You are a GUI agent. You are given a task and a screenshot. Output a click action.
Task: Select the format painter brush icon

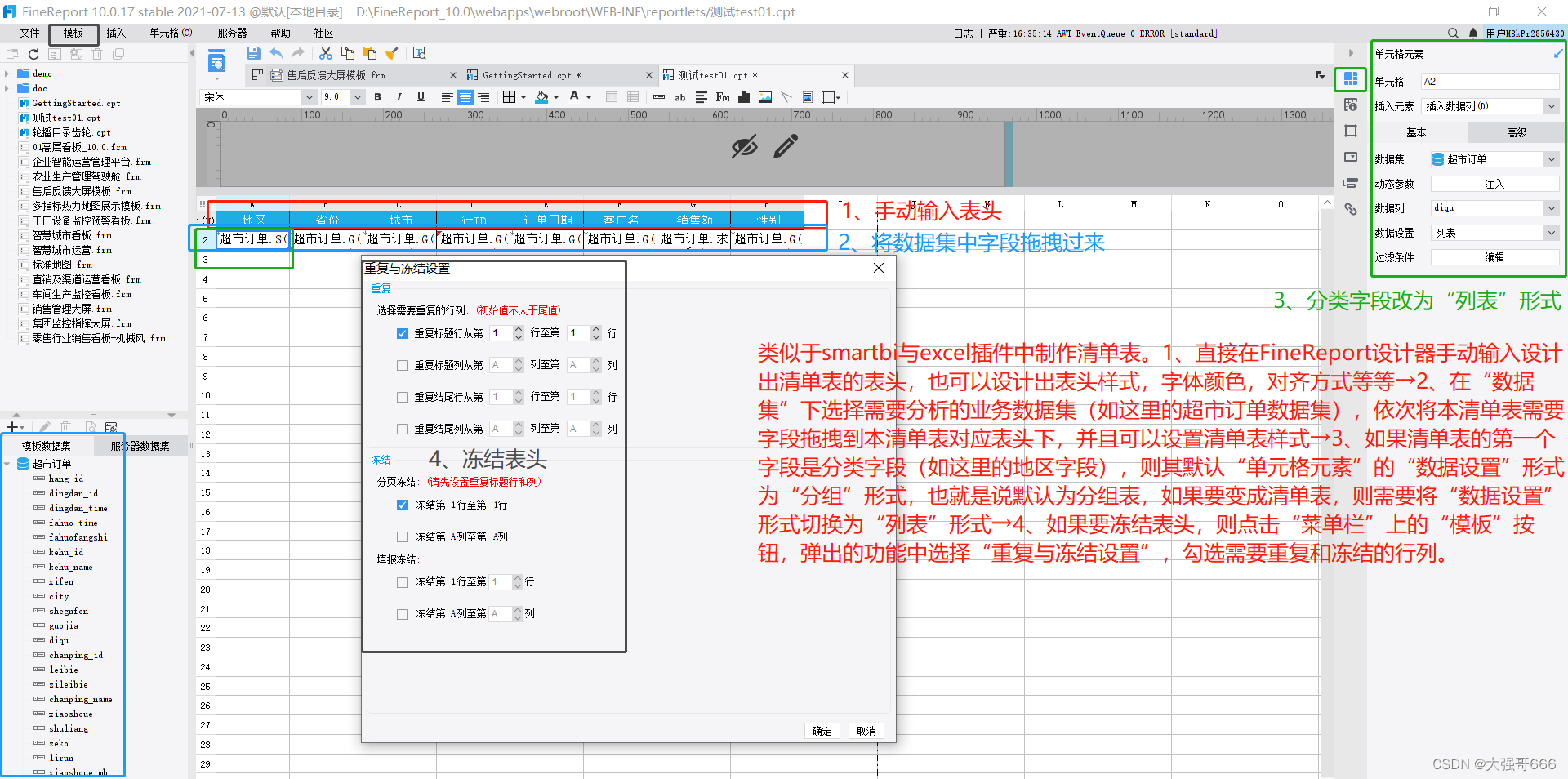[392, 53]
